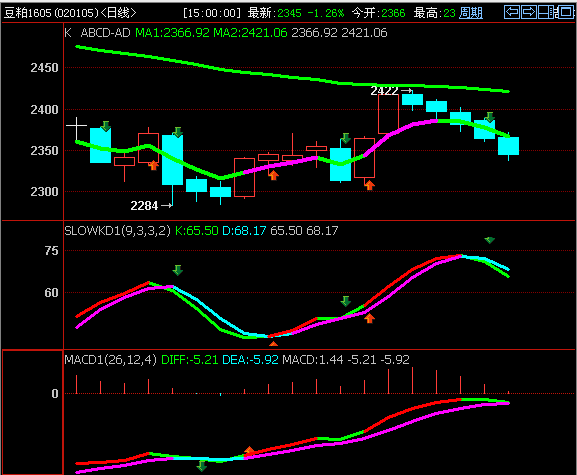Click the right arrow navigation icon
Image resolution: width=577 pixels, height=475 pixels.
pyautogui.click(x=528, y=12)
